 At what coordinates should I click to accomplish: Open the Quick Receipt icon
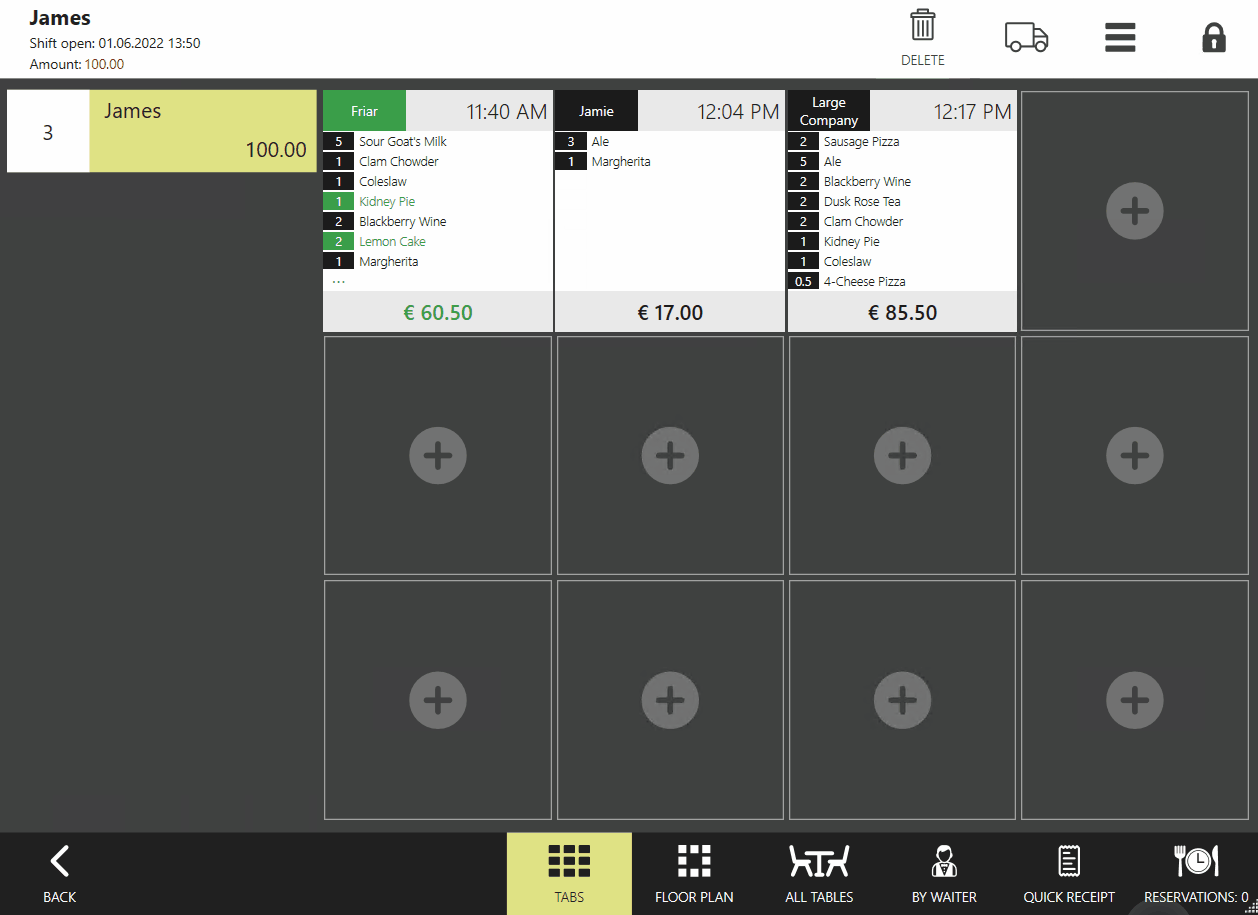1068,873
